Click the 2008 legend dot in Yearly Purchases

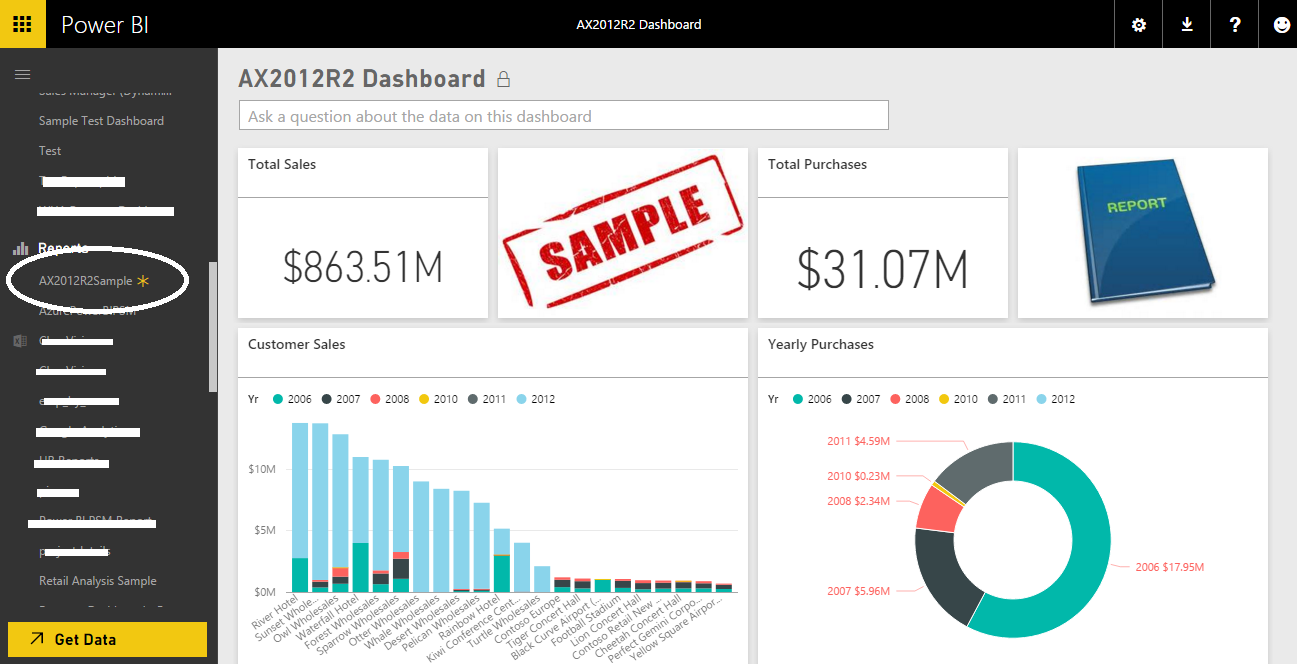click(x=895, y=399)
